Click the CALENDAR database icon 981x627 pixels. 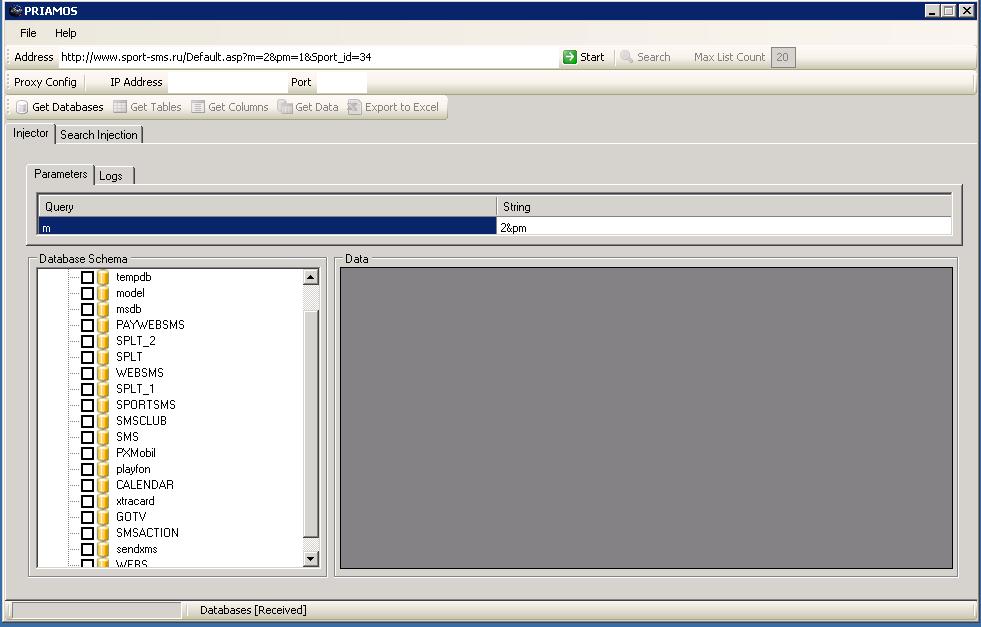coord(103,485)
